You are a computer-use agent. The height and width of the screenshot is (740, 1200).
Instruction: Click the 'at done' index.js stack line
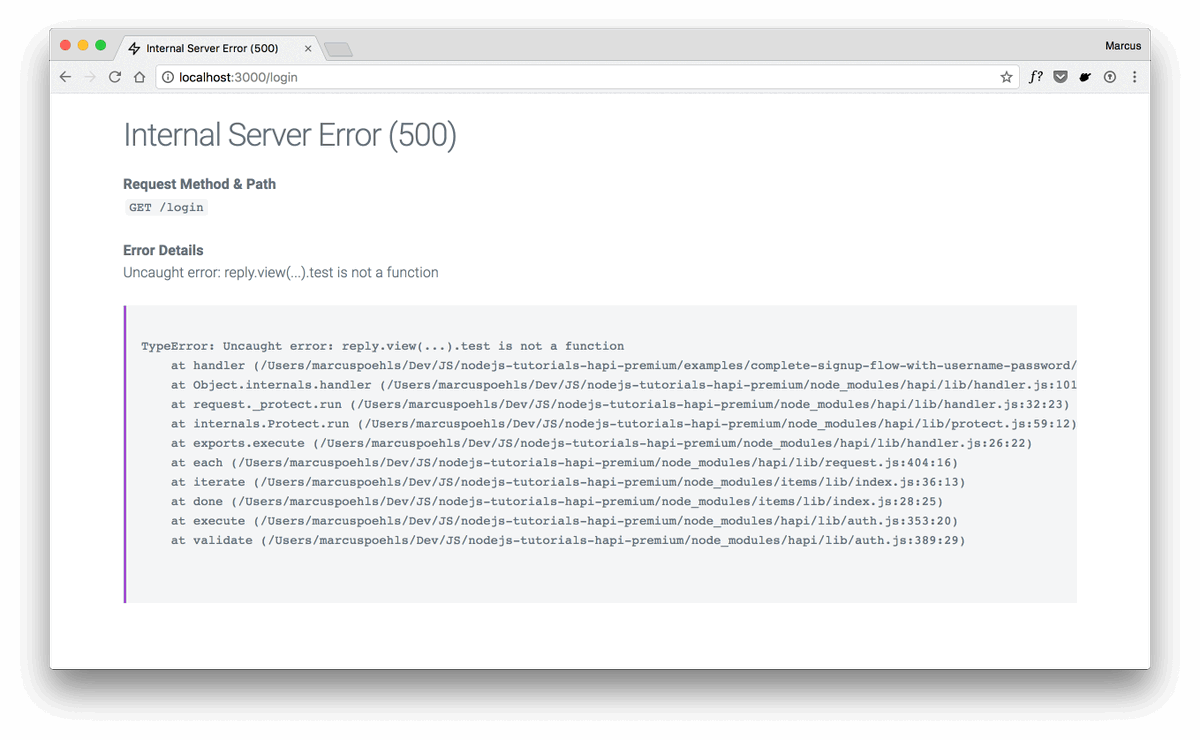[556, 501]
